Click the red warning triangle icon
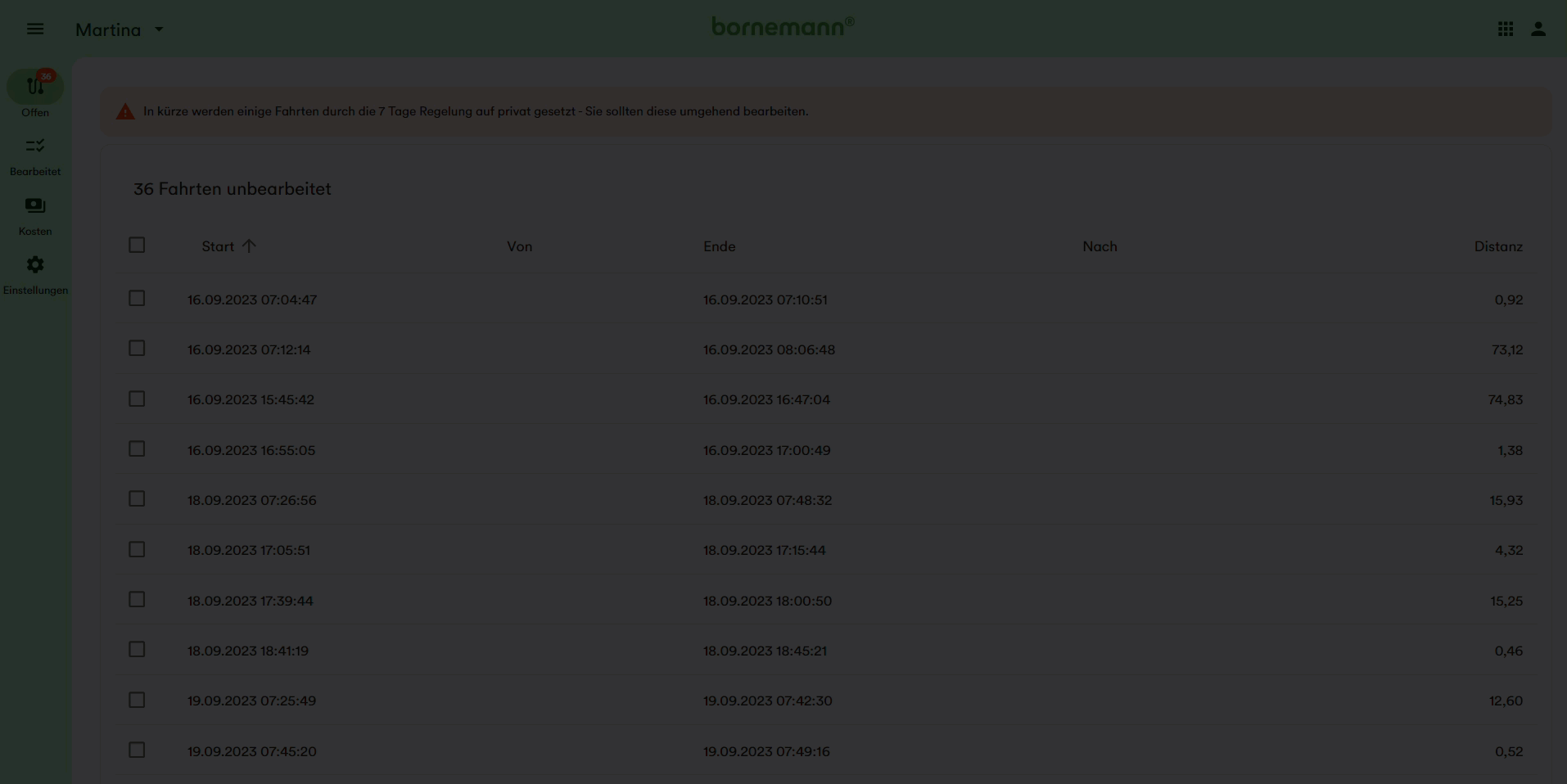This screenshot has width=1567, height=784. click(125, 112)
